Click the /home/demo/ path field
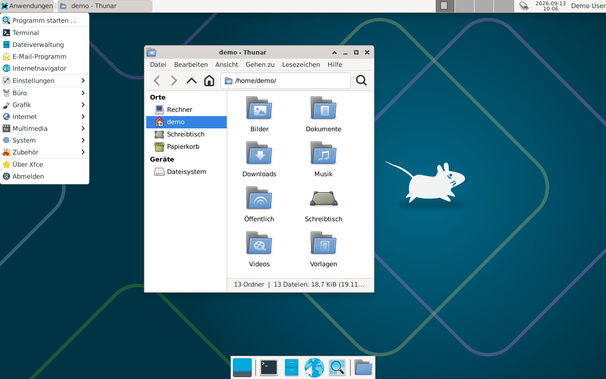 (x=286, y=80)
